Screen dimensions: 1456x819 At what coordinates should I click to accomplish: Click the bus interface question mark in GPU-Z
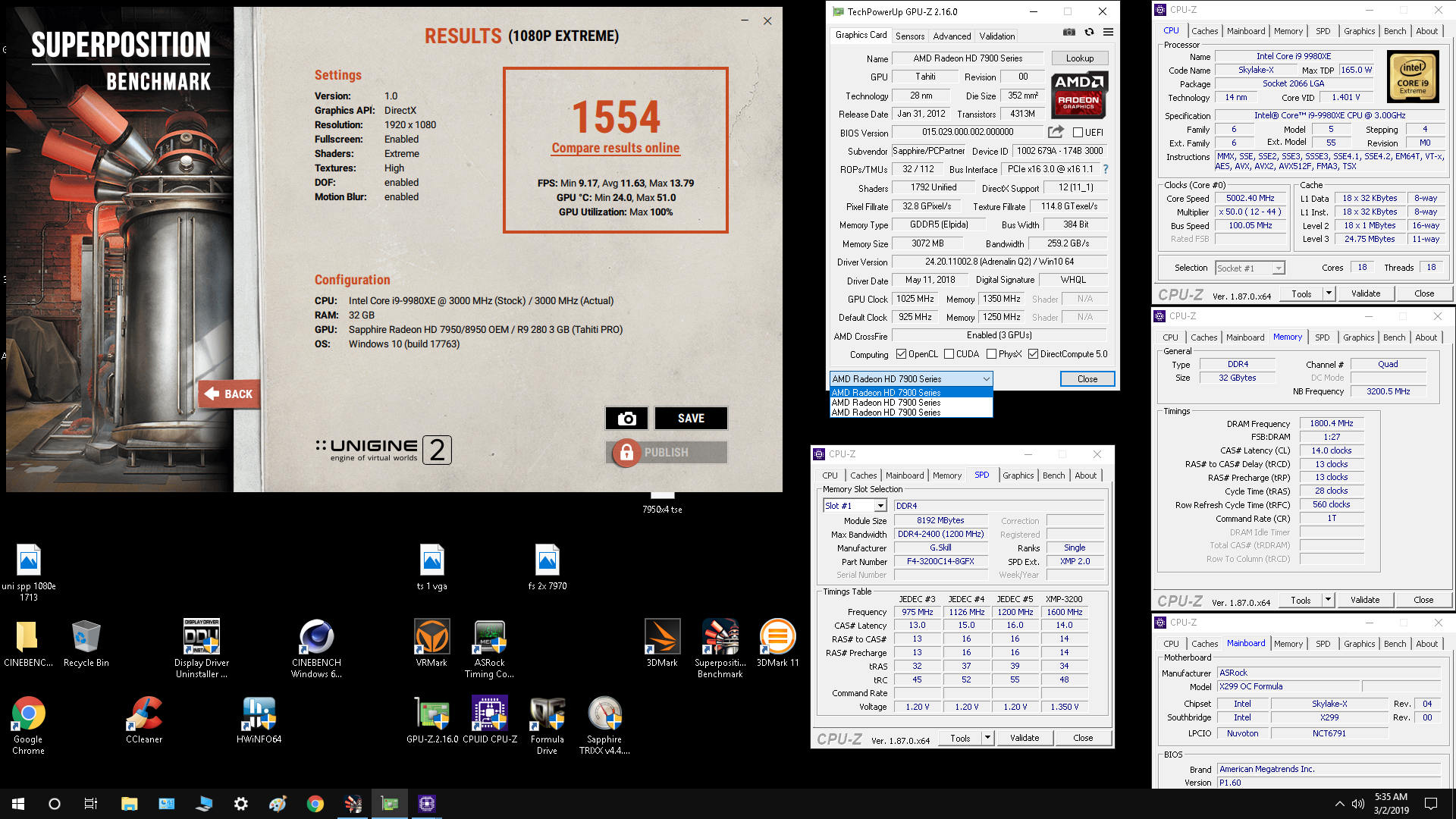pyautogui.click(x=1106, y=169)
